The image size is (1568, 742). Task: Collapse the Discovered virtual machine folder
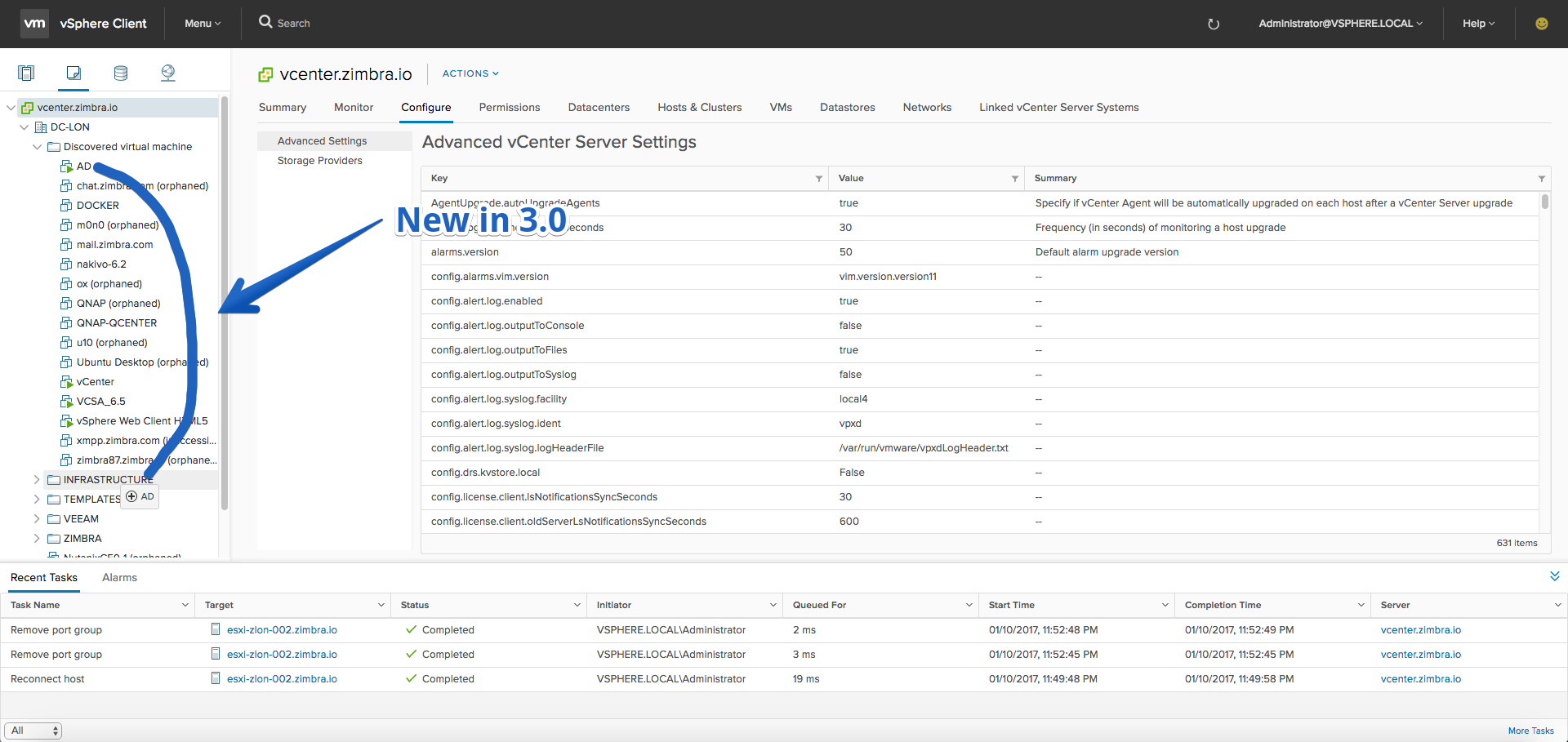coord(37,146)
